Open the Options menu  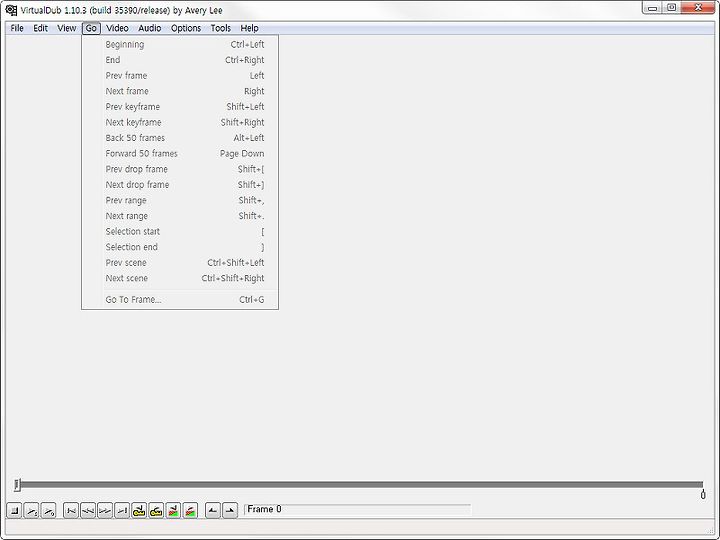[186, 28]
